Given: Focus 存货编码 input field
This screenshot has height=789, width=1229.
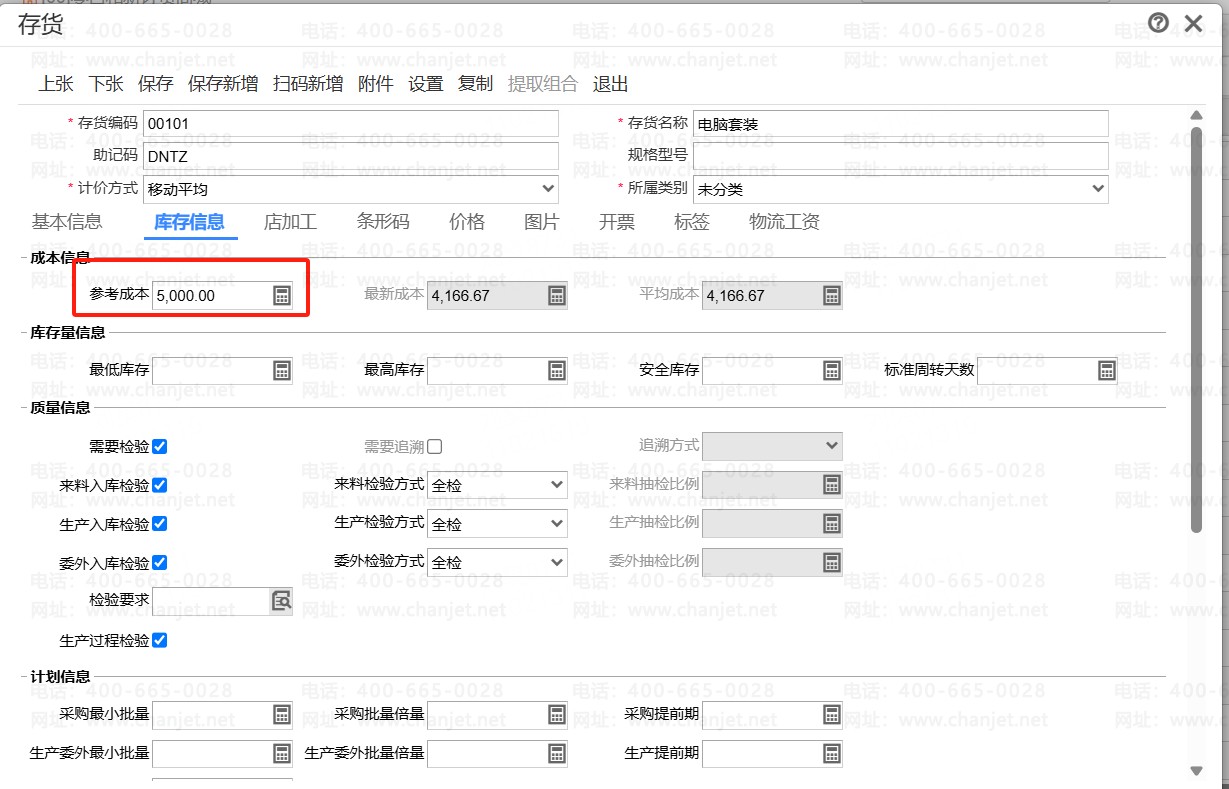Looking at the screenshot, I should [x=351, y=123].
